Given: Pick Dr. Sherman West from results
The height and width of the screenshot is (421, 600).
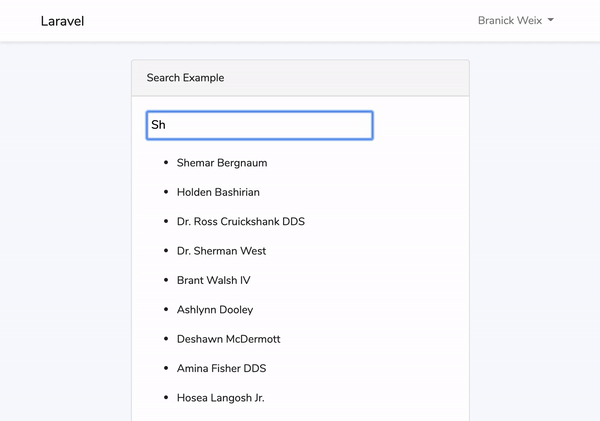Looking at the screenshot, I should click(x=221, y=251).
